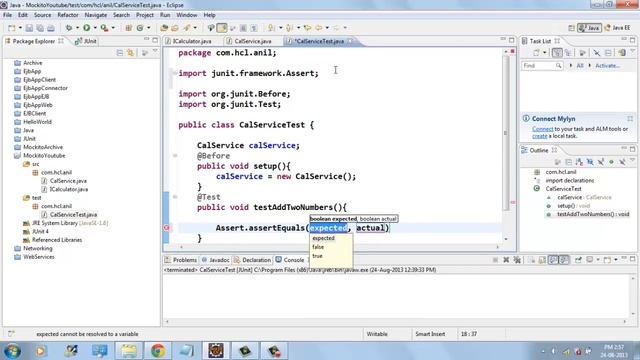
Task: Click the Save icon in the toolbar
Action: point(29,28)
